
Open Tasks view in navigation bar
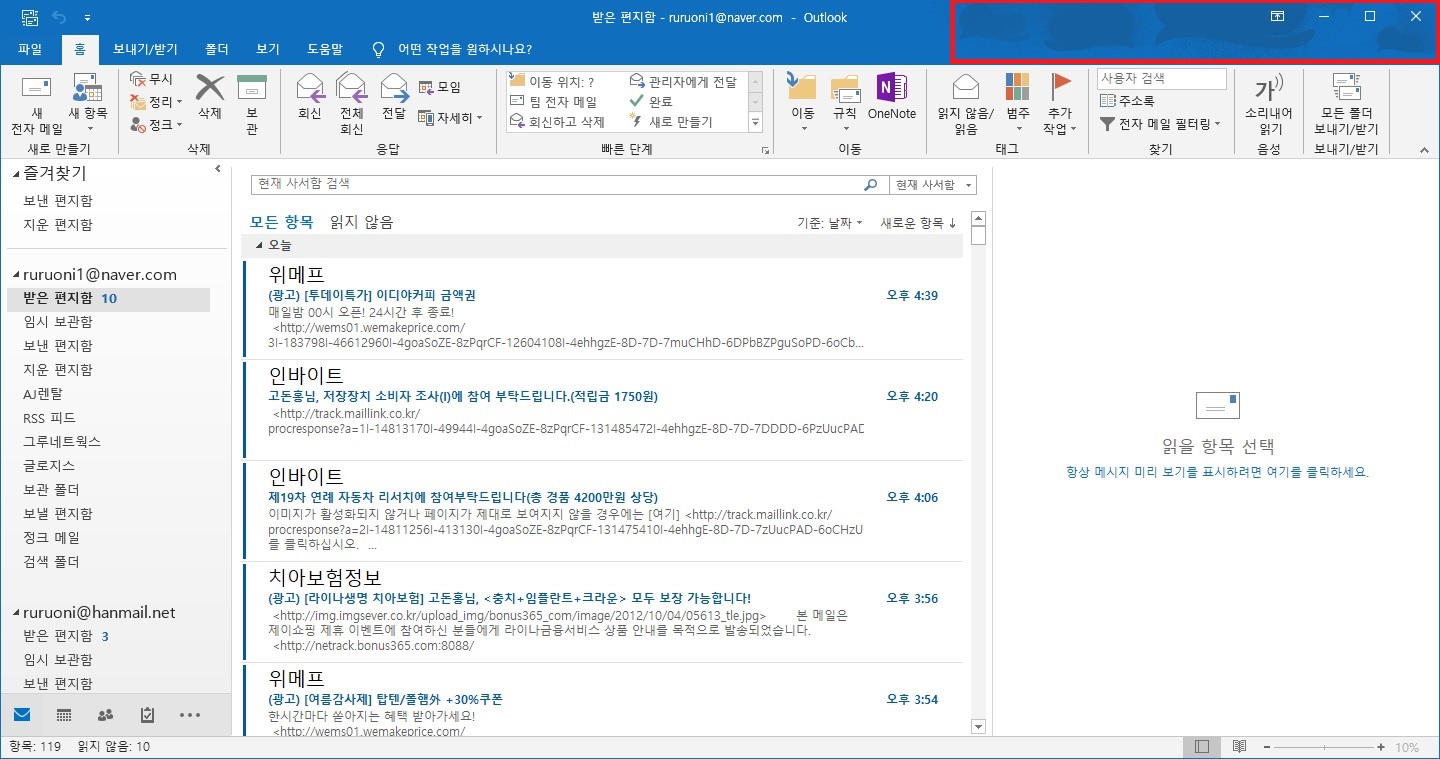[x=148, y=715]
